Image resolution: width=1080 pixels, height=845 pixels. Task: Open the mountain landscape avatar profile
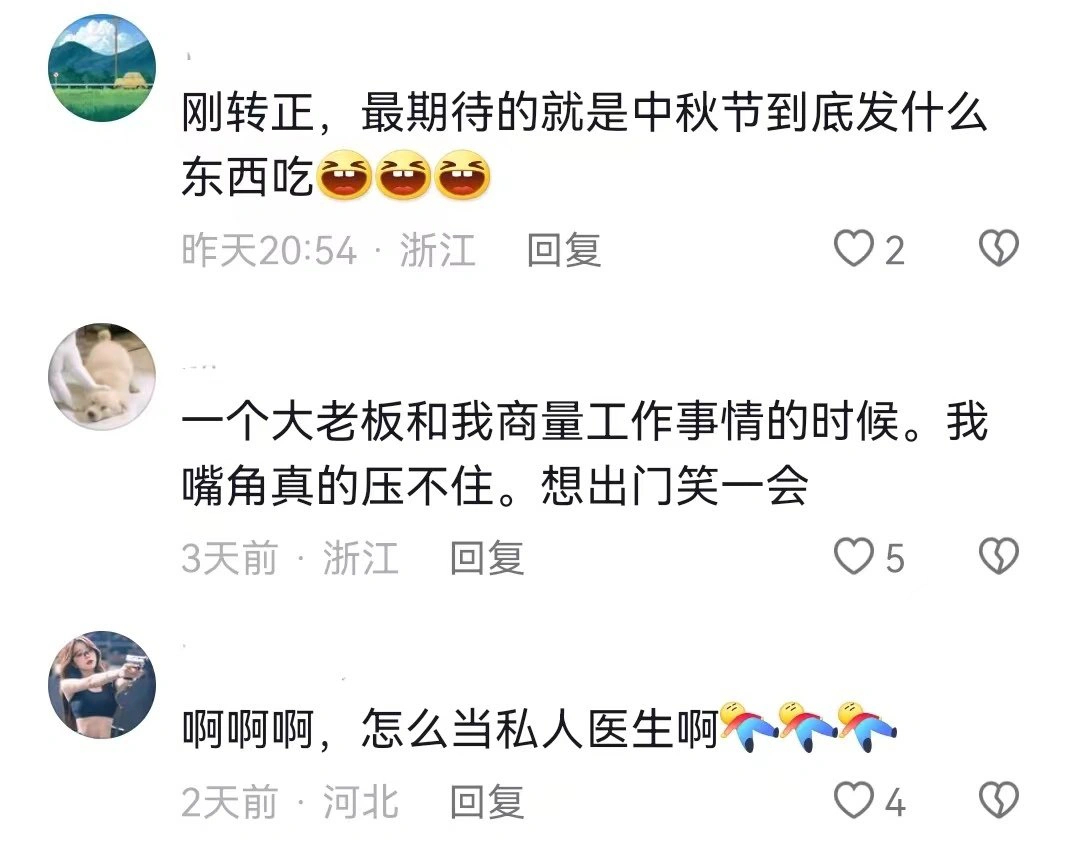(x=102, y=67)
